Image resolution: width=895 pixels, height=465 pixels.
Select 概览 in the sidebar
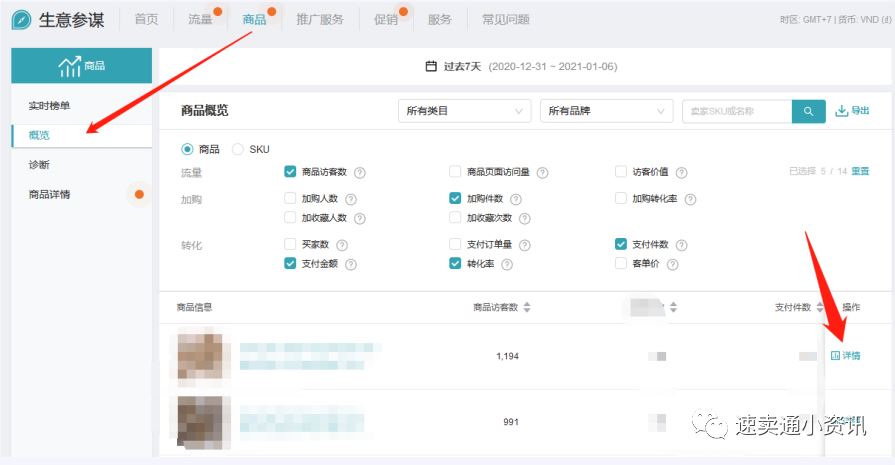click(x=82, y=135)
